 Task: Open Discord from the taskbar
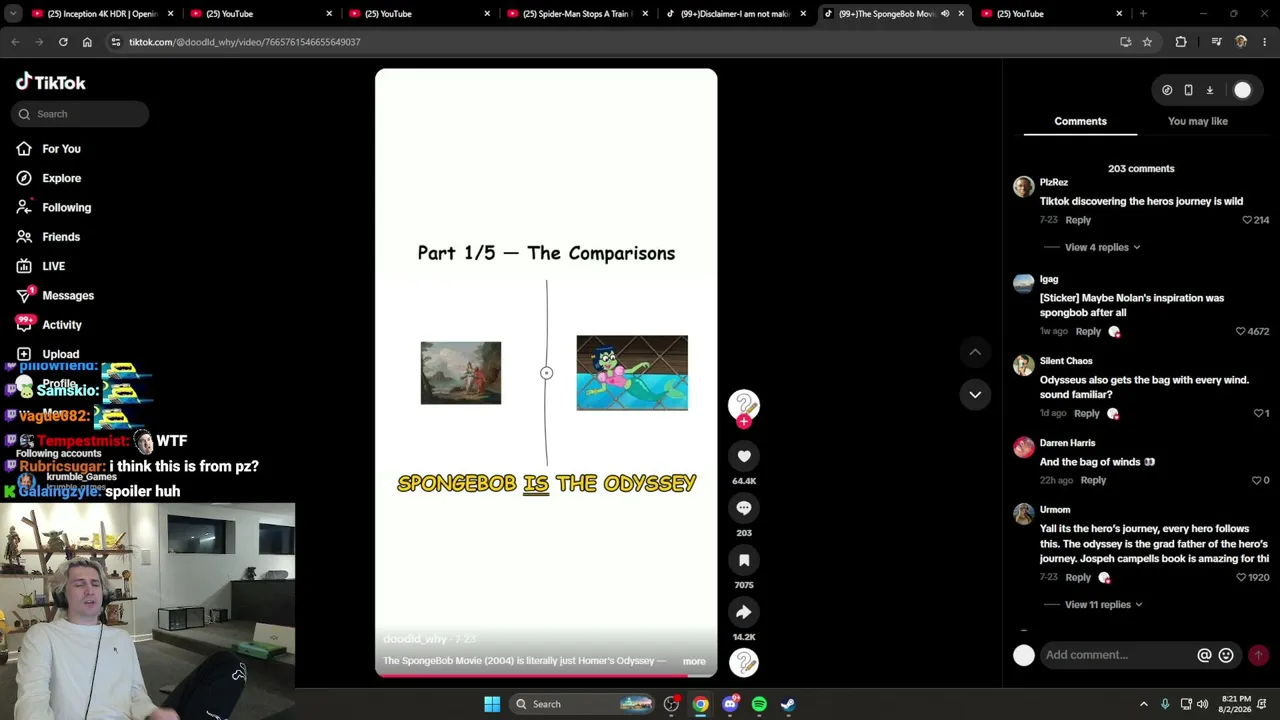point(730,704)
